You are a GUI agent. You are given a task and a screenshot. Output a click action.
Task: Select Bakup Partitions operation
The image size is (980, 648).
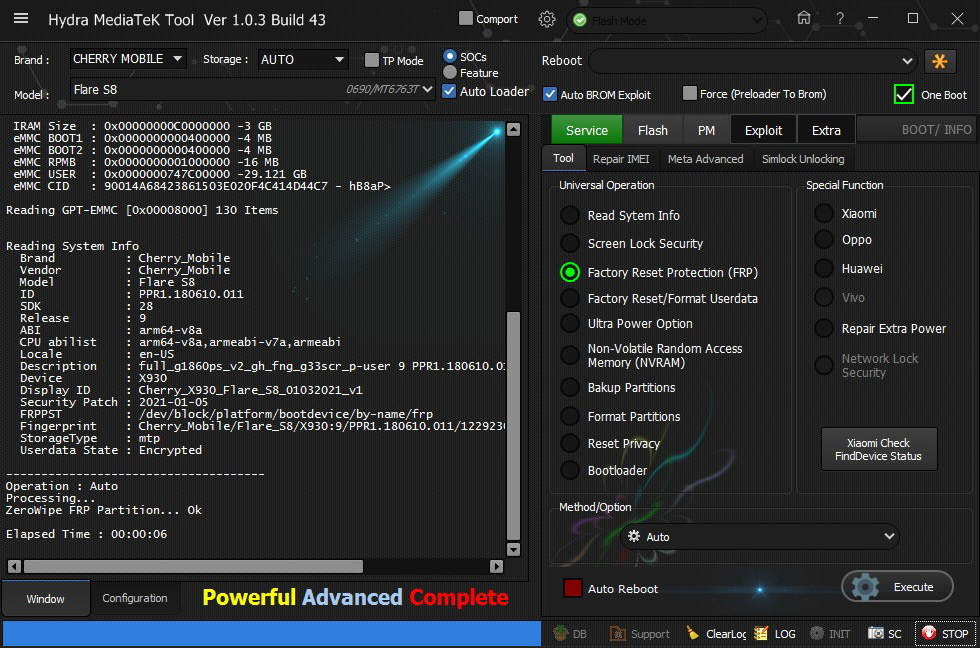(570, 387)
